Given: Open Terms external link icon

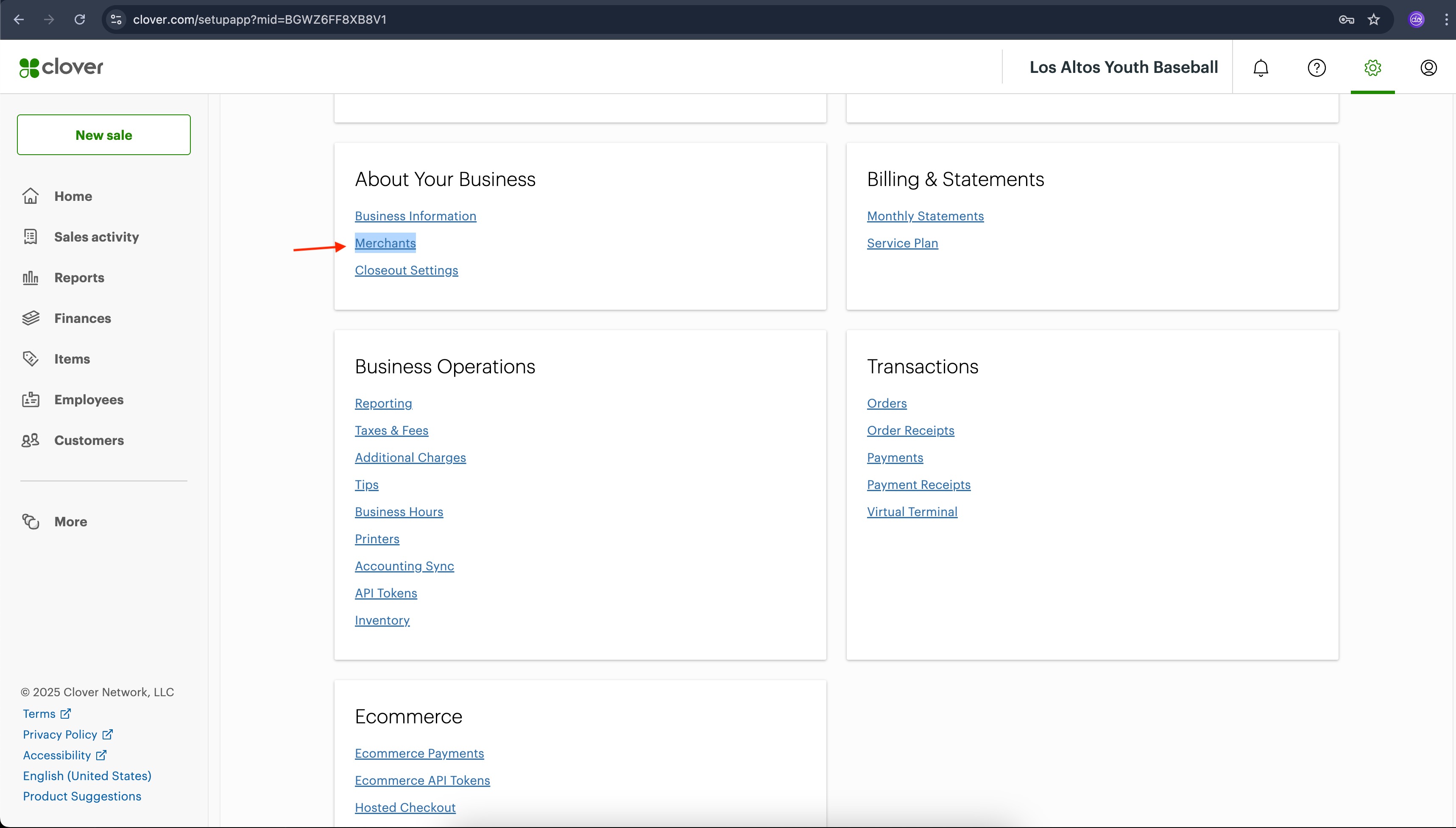Looking at the screenshot, I should tap(66, 713).
